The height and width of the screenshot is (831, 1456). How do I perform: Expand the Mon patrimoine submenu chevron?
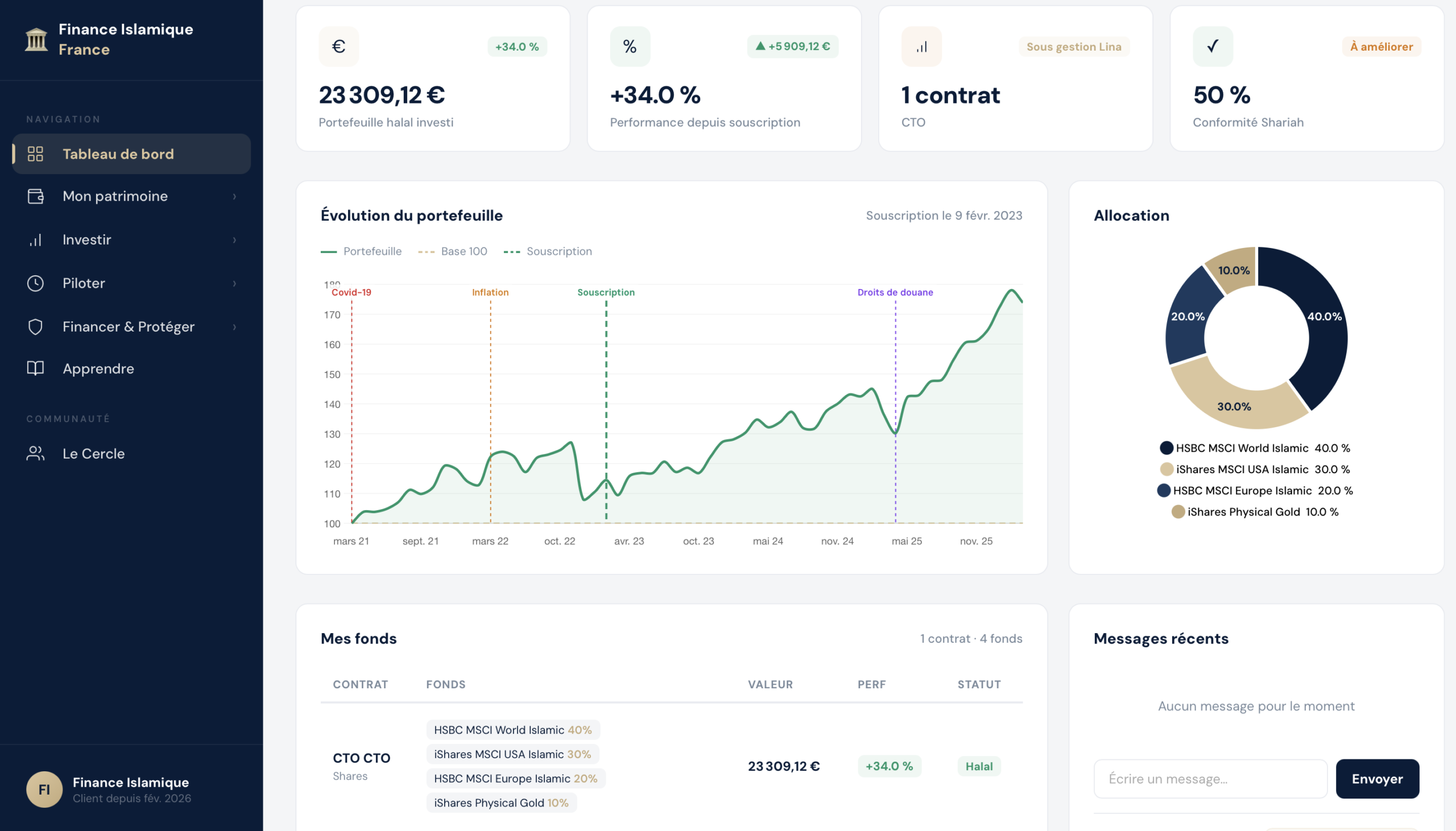tap(234, 196)
